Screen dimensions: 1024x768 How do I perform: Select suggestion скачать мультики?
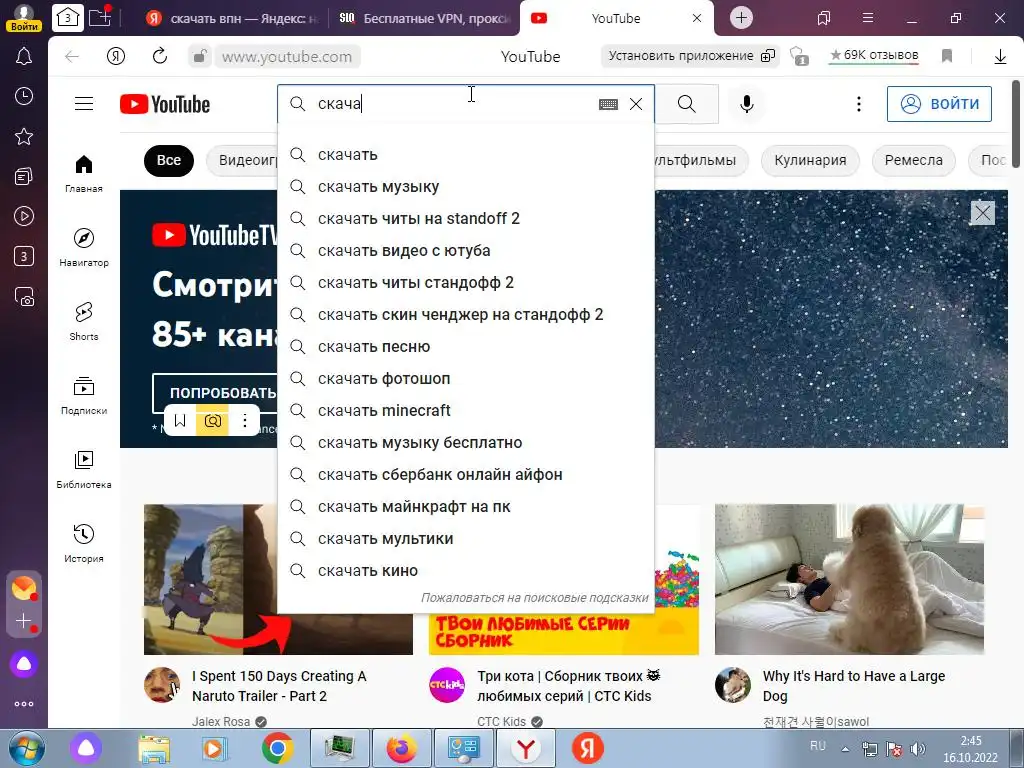(466, 539)
